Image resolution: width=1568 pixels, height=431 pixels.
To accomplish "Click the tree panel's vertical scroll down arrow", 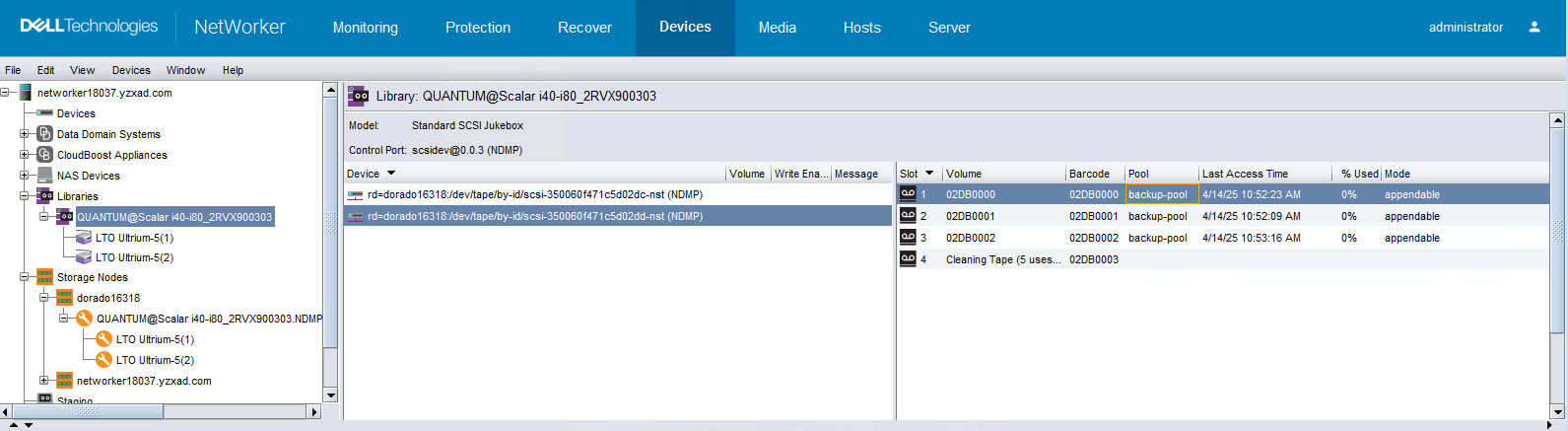I will pos(330,395).
